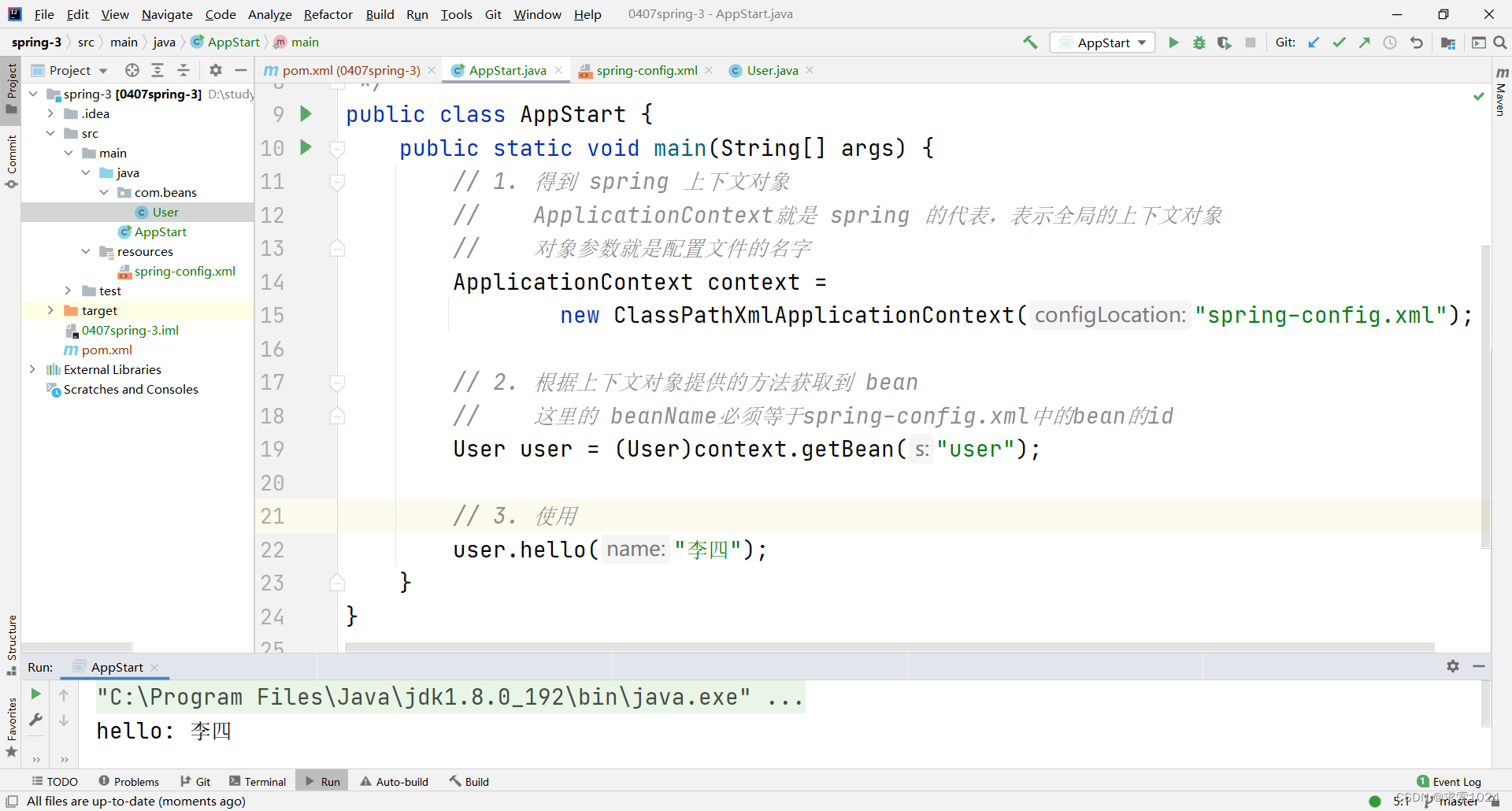The height and width of the screenshot is (811, 1512).
Task: Run main method from gutter line 10
Action: pyautogui.click(x=306, y=147)
